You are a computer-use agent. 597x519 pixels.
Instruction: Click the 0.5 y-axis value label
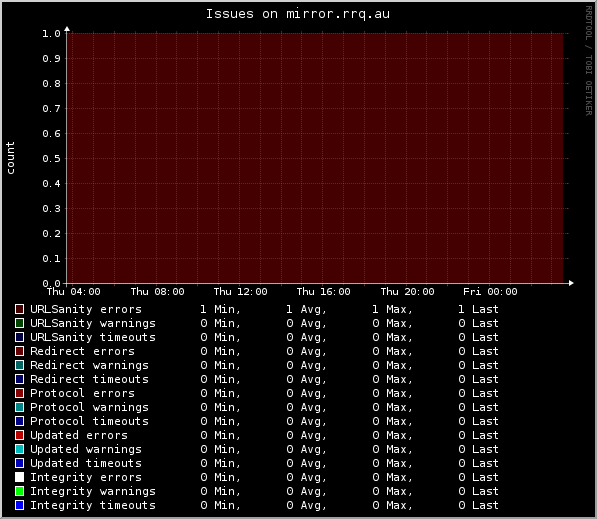51,158
